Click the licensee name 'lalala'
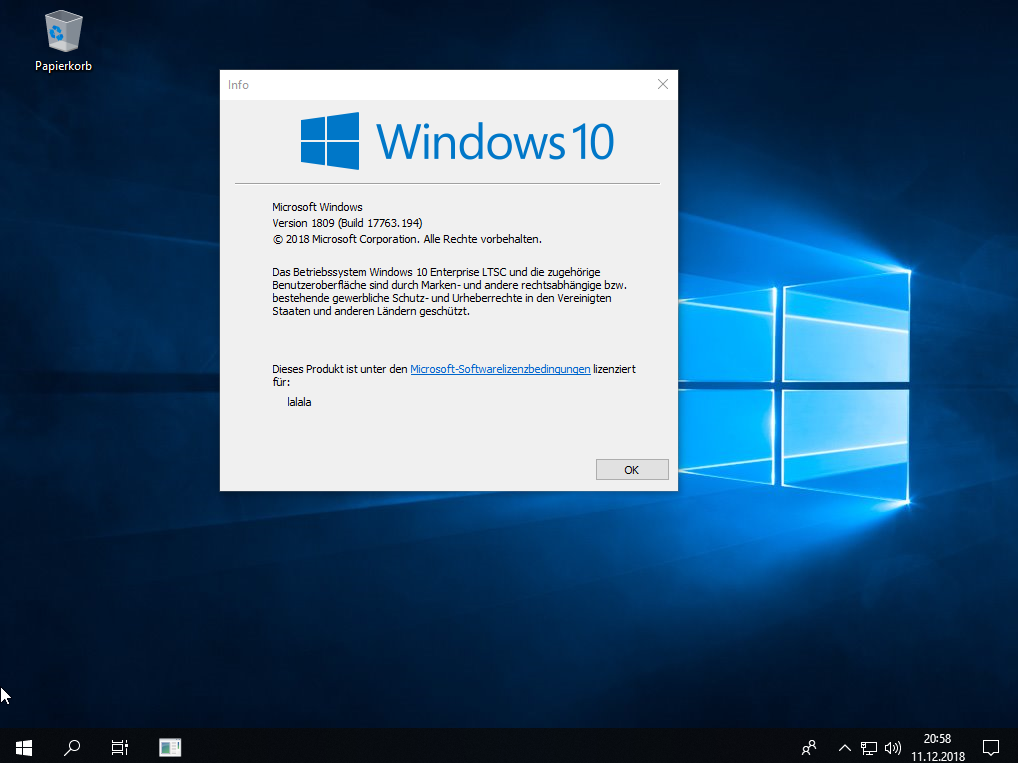1018x763 pixels. (x=299, y=402)
